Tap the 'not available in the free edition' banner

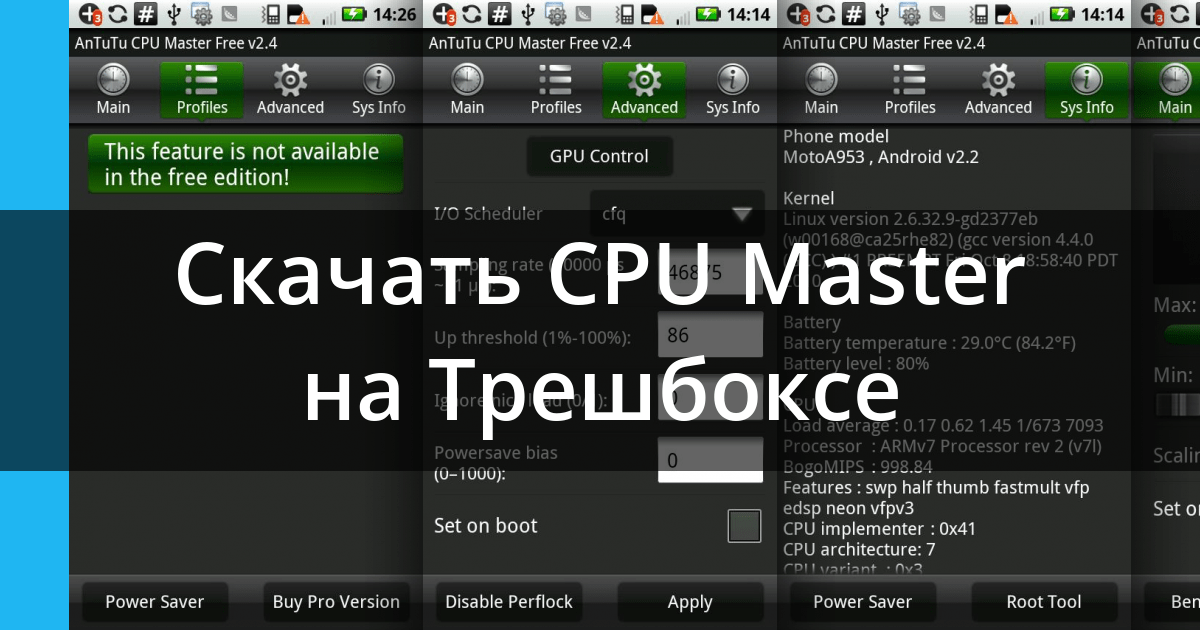pos(246,164)
